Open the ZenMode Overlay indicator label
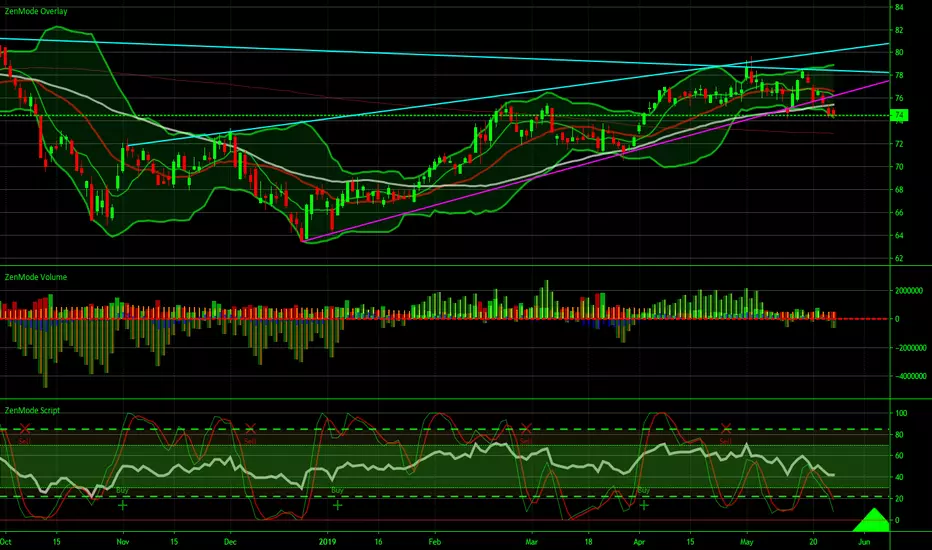This screenshot has width=932, height=550. pyautogui.click(x=36, y=11)
